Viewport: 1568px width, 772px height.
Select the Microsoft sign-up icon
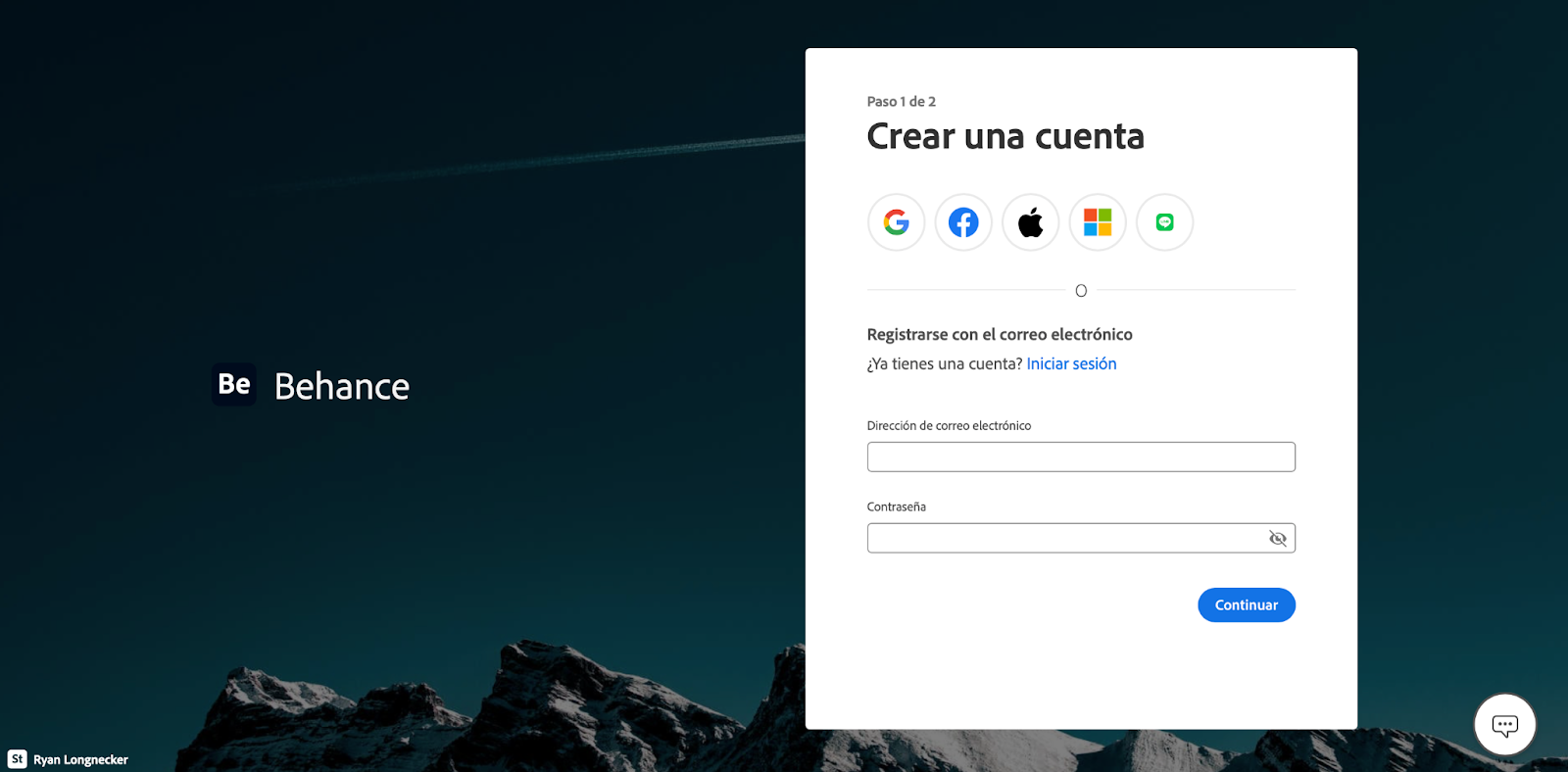coord(1098,222)
